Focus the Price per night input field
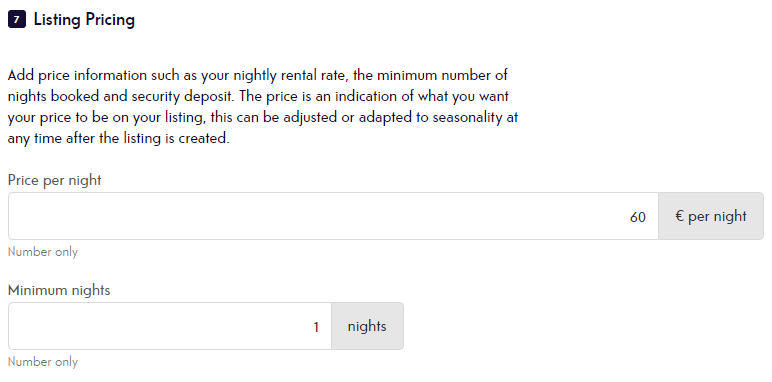Screen dimensions: 772x382 [333, 216]
